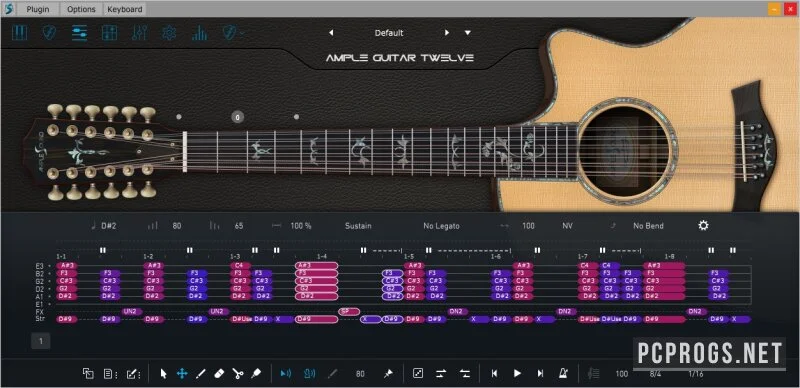800x388 pixels.
Task: Click the pin icon next to the 80 value
Action: 388,374
